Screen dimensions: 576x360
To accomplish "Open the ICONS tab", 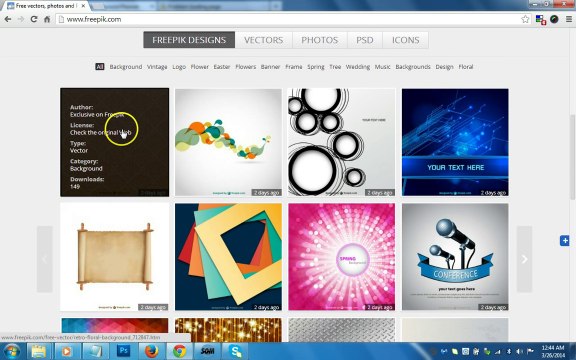I will tap(405, 40).
